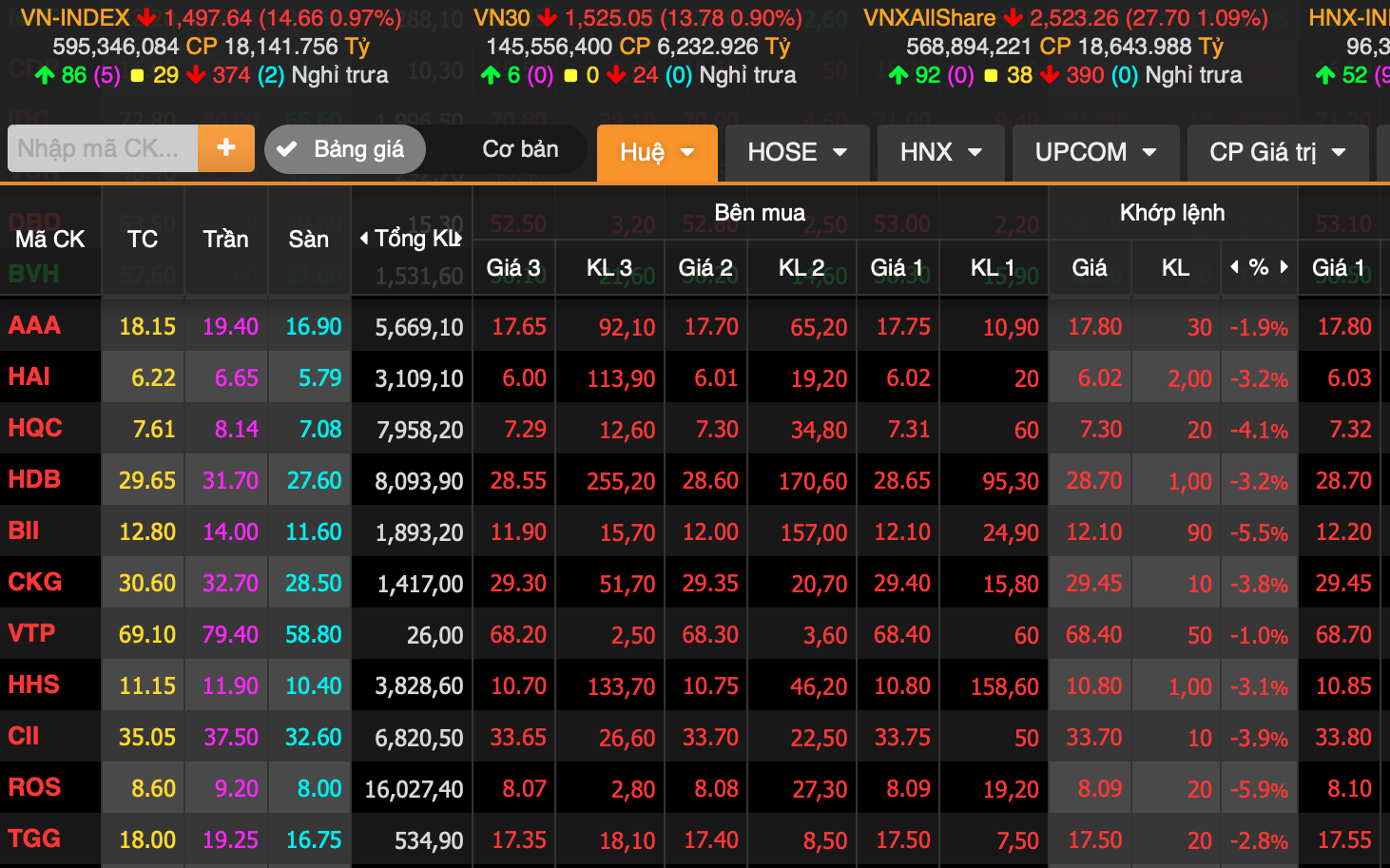Click the Giá 2 column header
The height and width of the screenshot is (868, 1390).
pos(705,268)
